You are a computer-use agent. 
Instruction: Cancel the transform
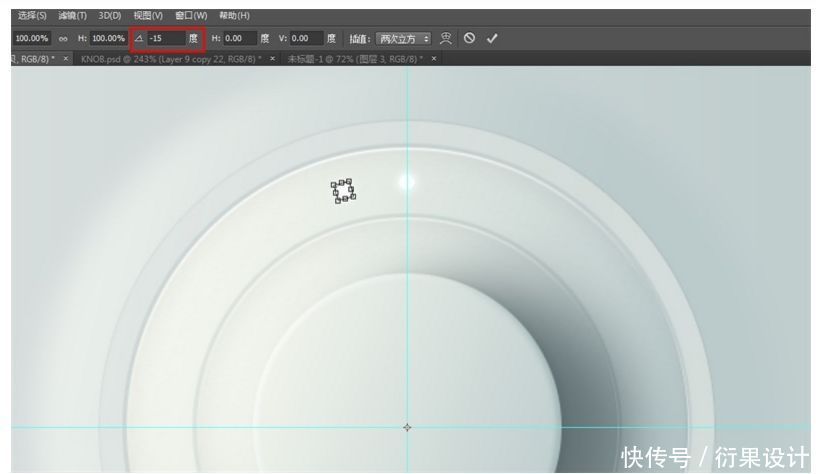tap(469, 38)
